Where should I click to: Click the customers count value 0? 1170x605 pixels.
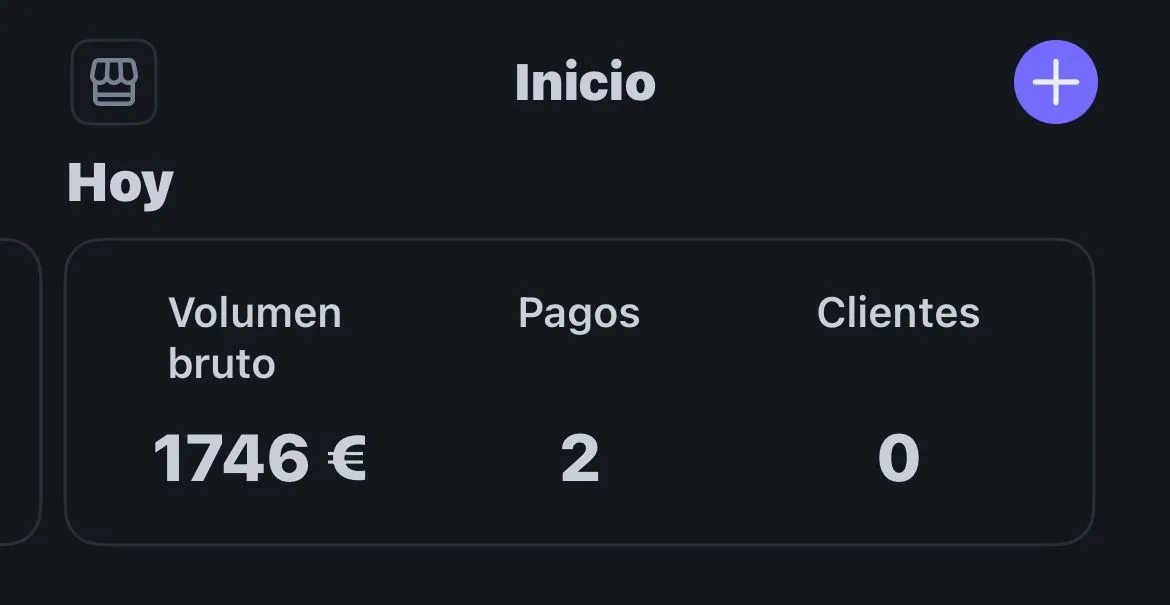point(898,459)
